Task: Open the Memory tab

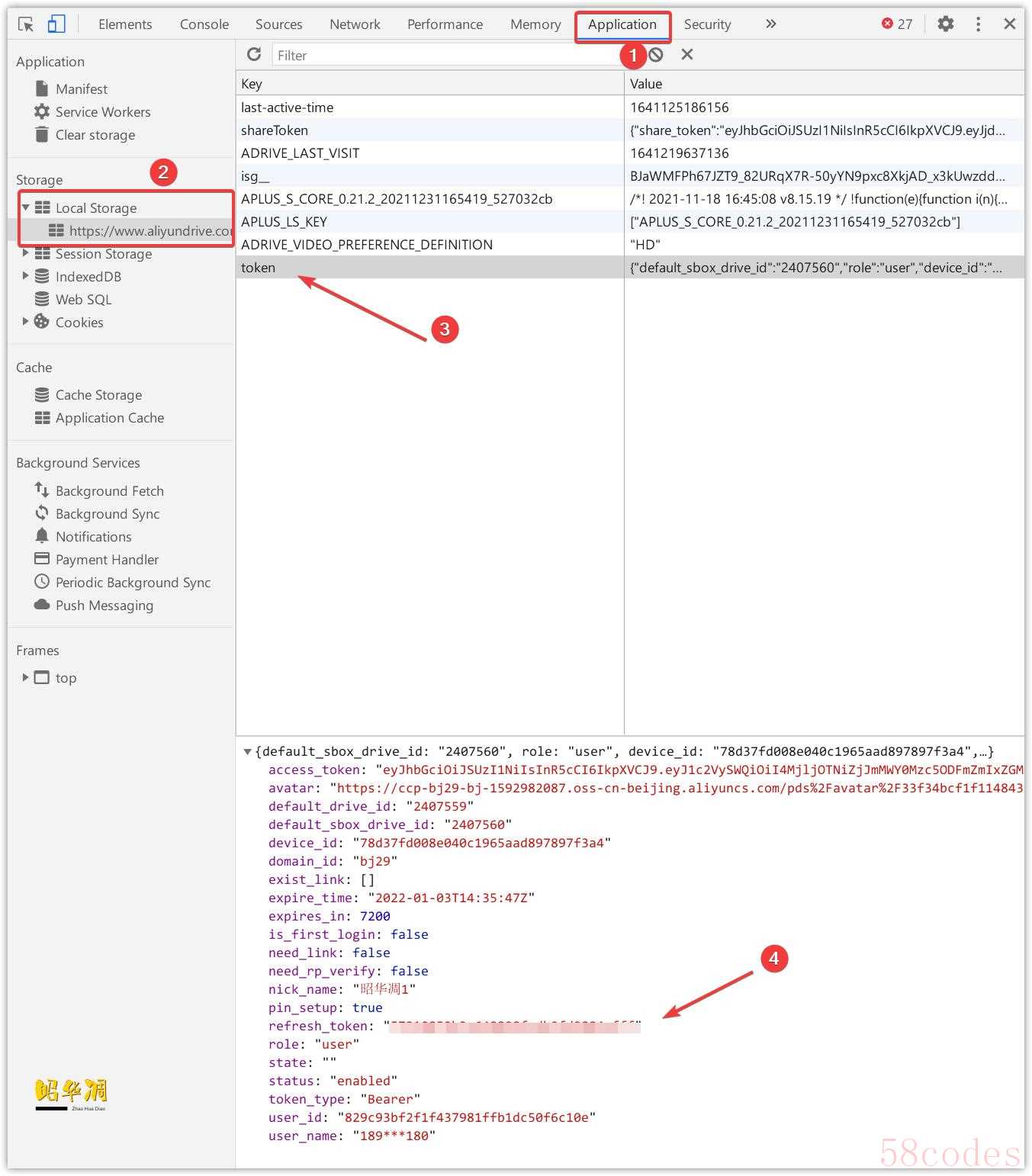Action: pos(535,24)
